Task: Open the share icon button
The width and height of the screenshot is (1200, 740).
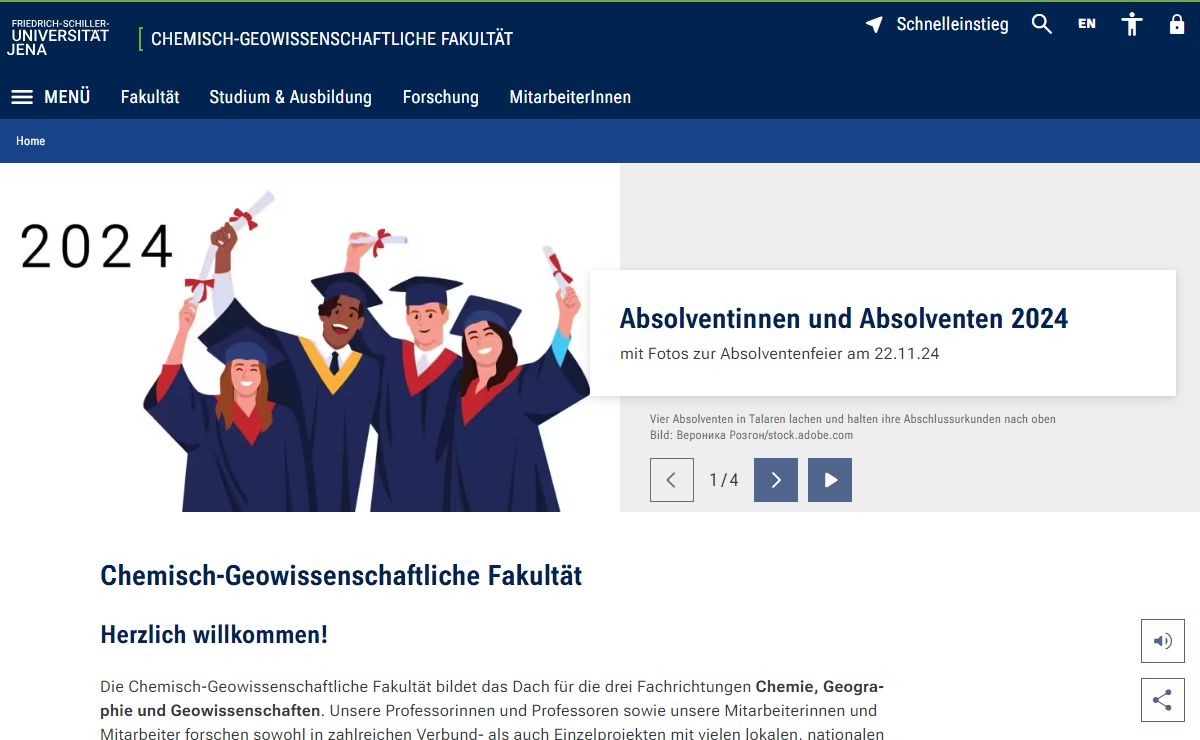Action: 1162,700
